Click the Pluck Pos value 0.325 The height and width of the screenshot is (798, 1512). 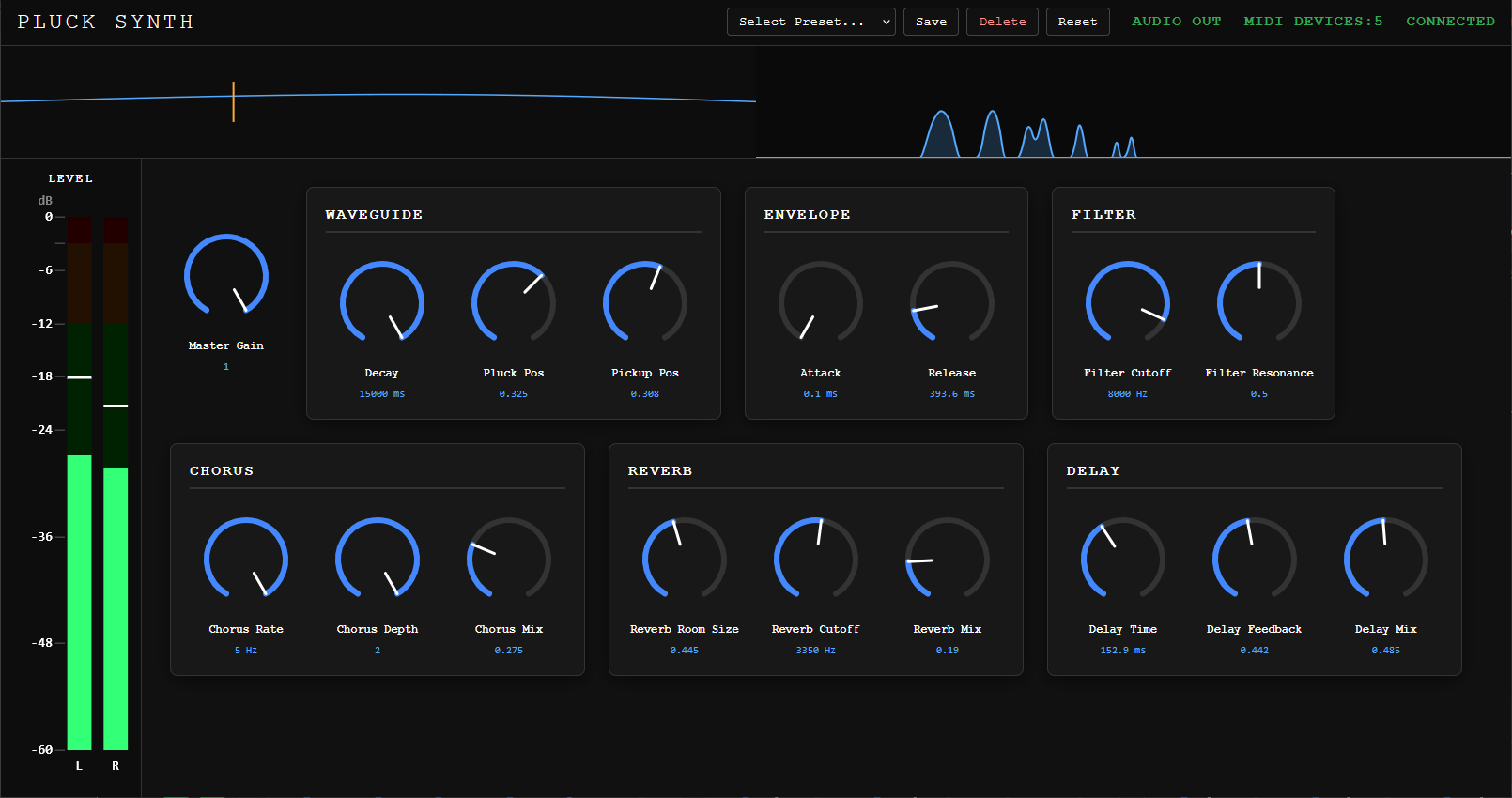point(514,394)
